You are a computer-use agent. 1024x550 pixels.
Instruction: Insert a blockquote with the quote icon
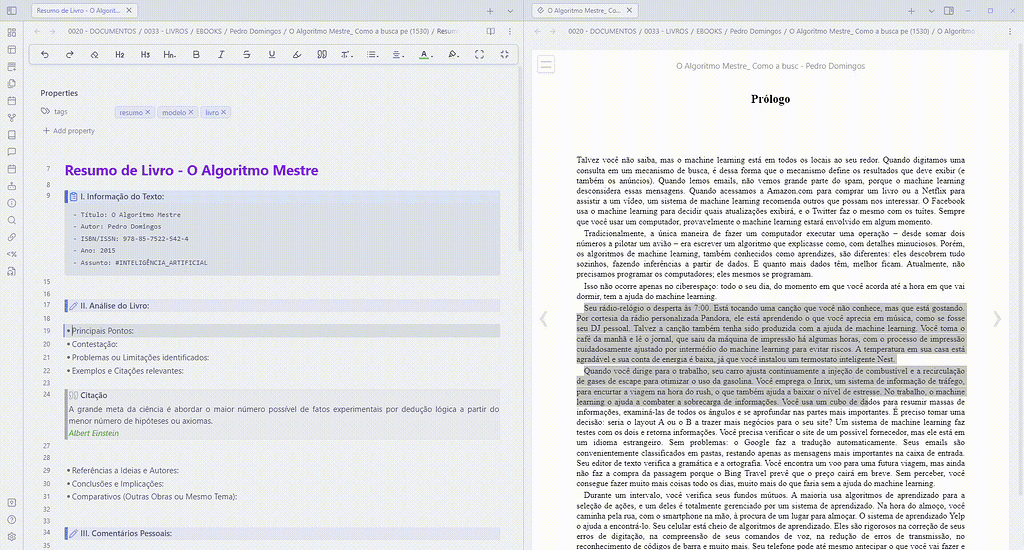(x=322, y=55)
